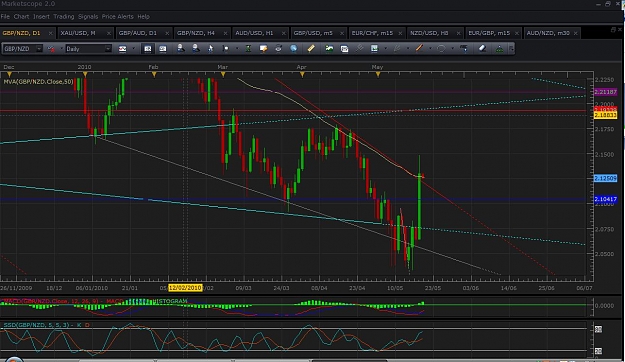Click the note with pencil icon
The width and height of the screenshot is (625, 362).
point(263,48)
